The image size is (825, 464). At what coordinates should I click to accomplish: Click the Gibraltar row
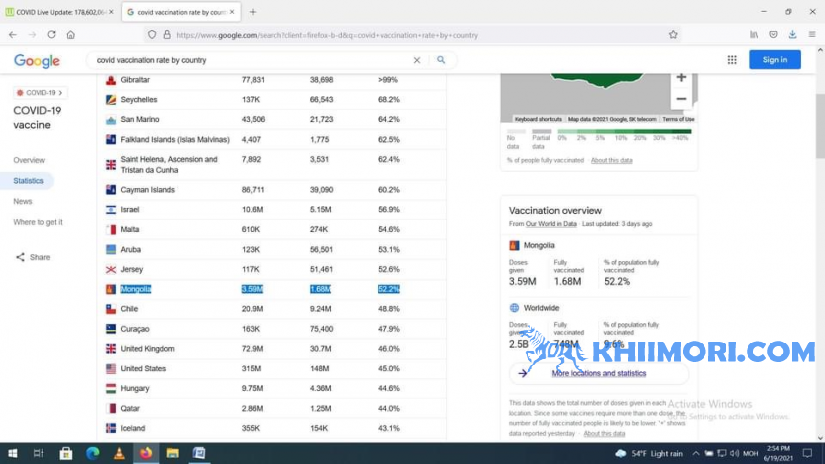[273, 80]
